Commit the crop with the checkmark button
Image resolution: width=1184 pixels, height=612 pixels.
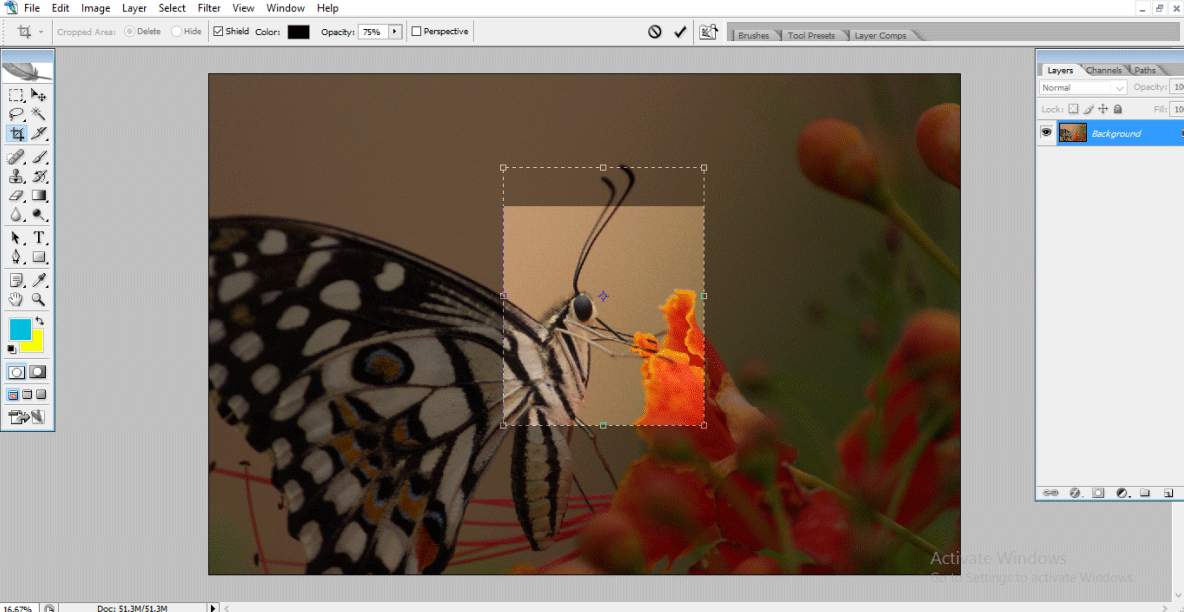(x=680, y=31)
